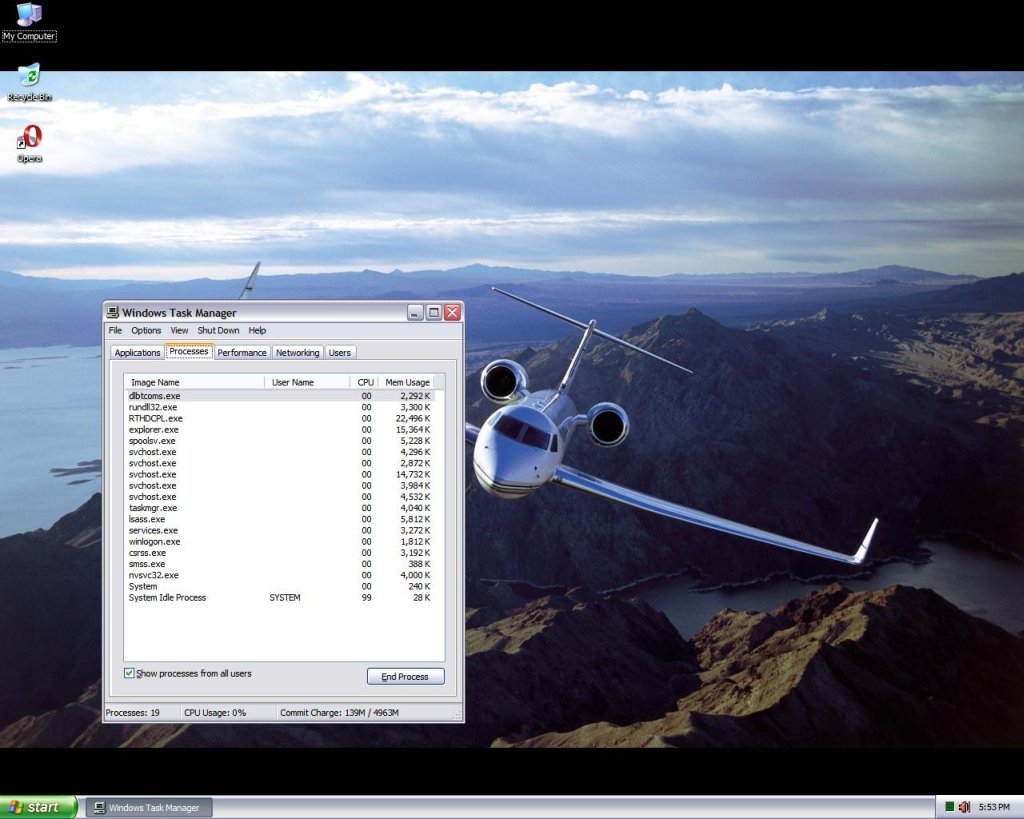Expand the View menu
Image resolution: width=1024 pixels, height=819 pixels.
[x=179, y=331]
